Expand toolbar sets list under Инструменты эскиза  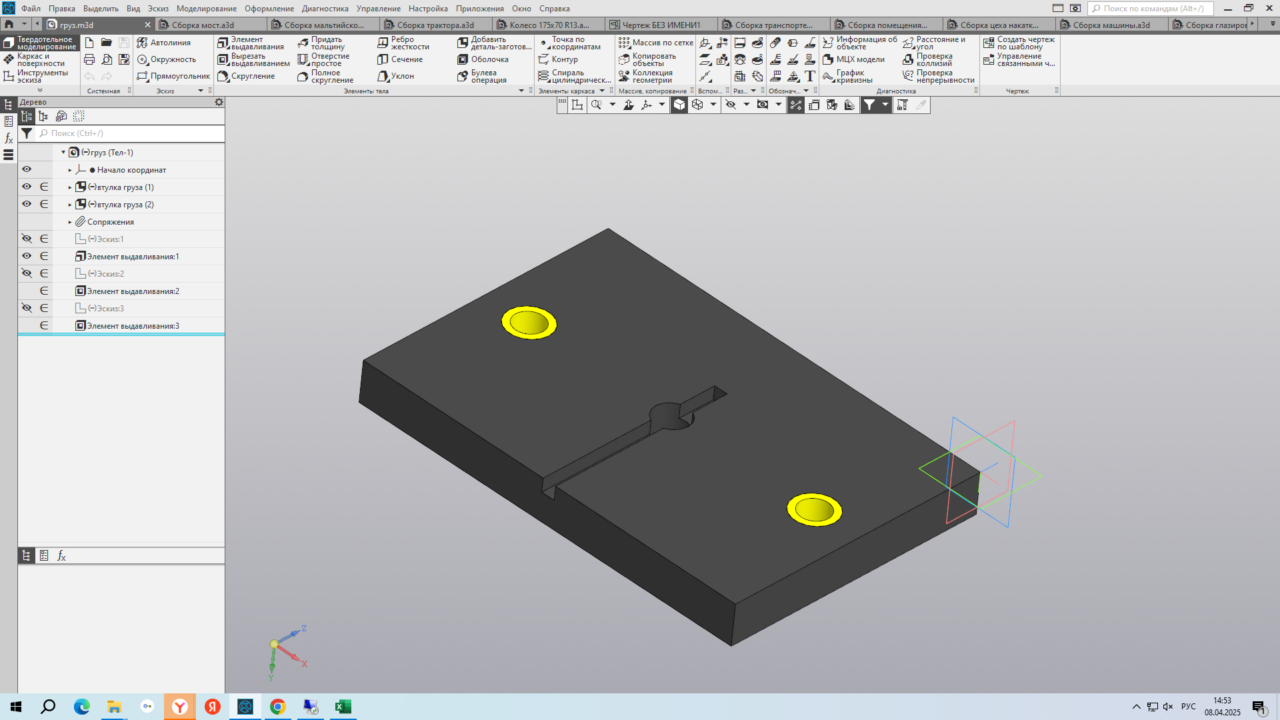click(40, 90)
